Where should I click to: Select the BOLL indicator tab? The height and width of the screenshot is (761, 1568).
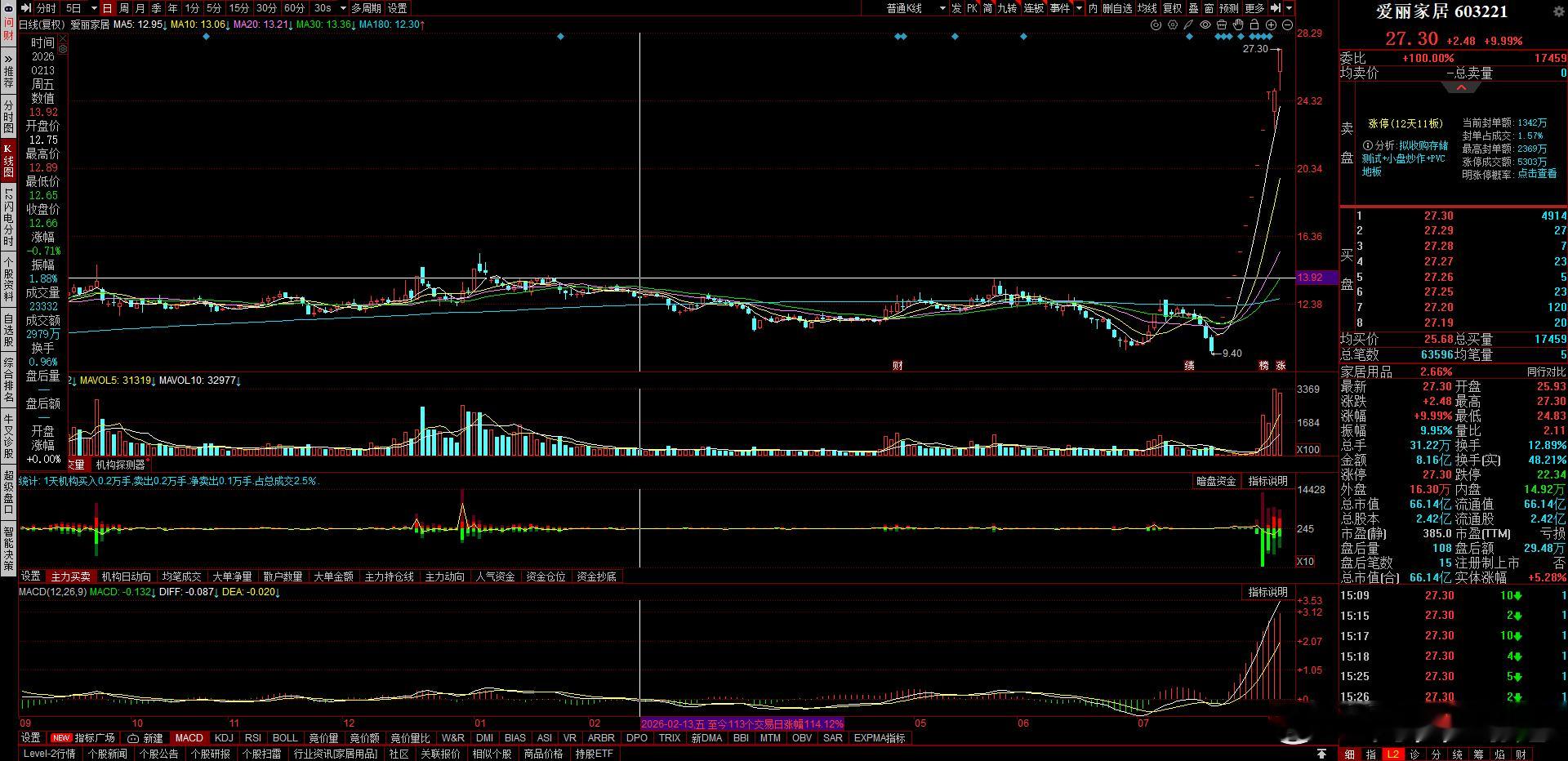pyautogui.click(x=285, y=738)
